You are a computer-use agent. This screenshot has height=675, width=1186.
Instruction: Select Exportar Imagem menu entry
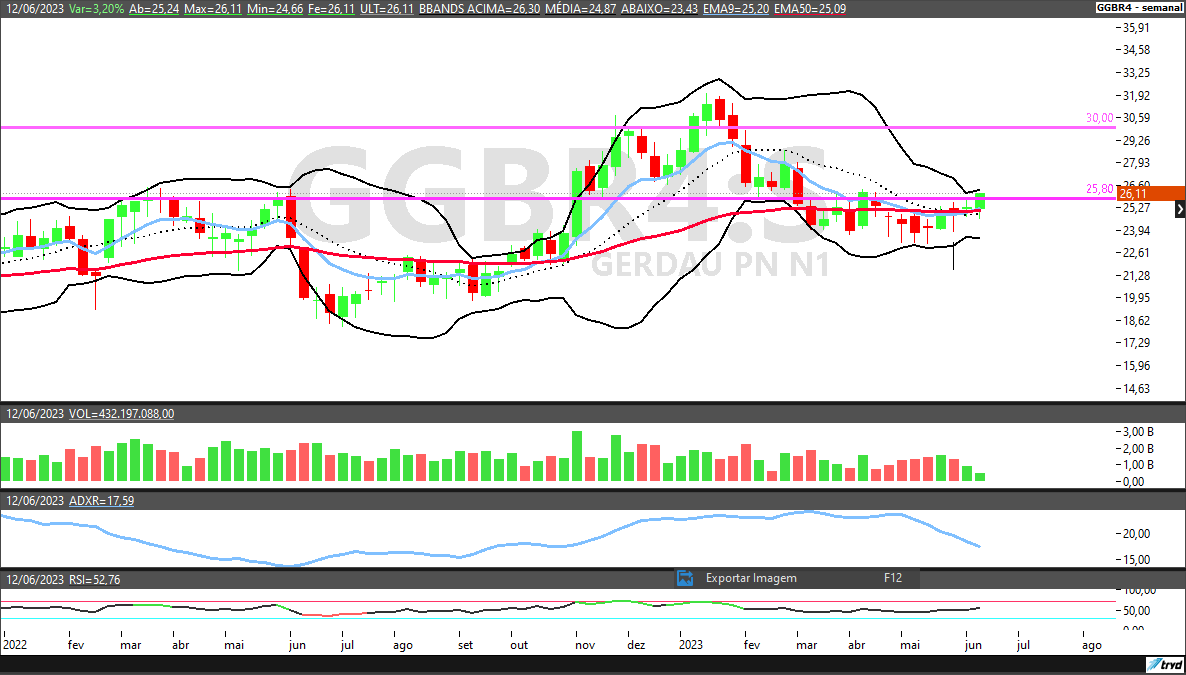(751, 578)
